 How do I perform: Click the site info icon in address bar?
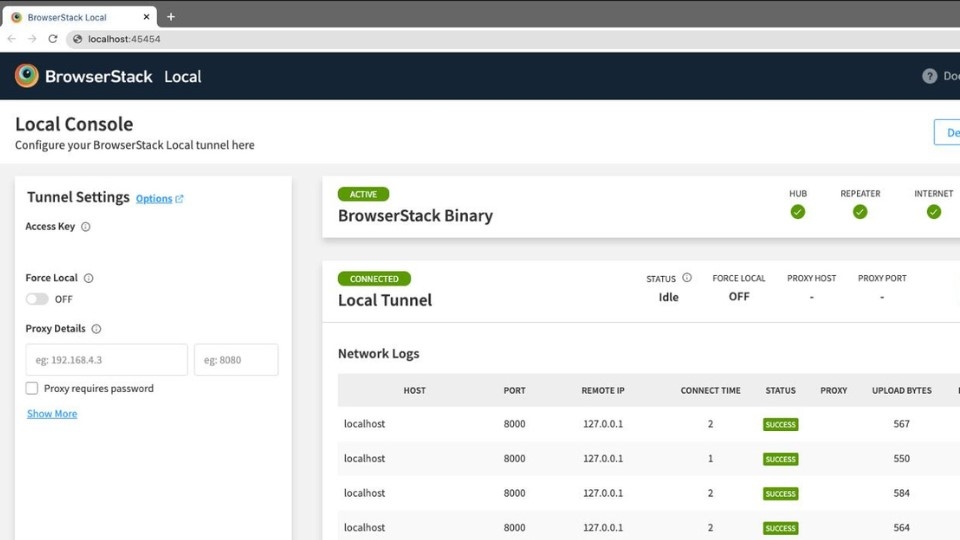pos(77,39)
